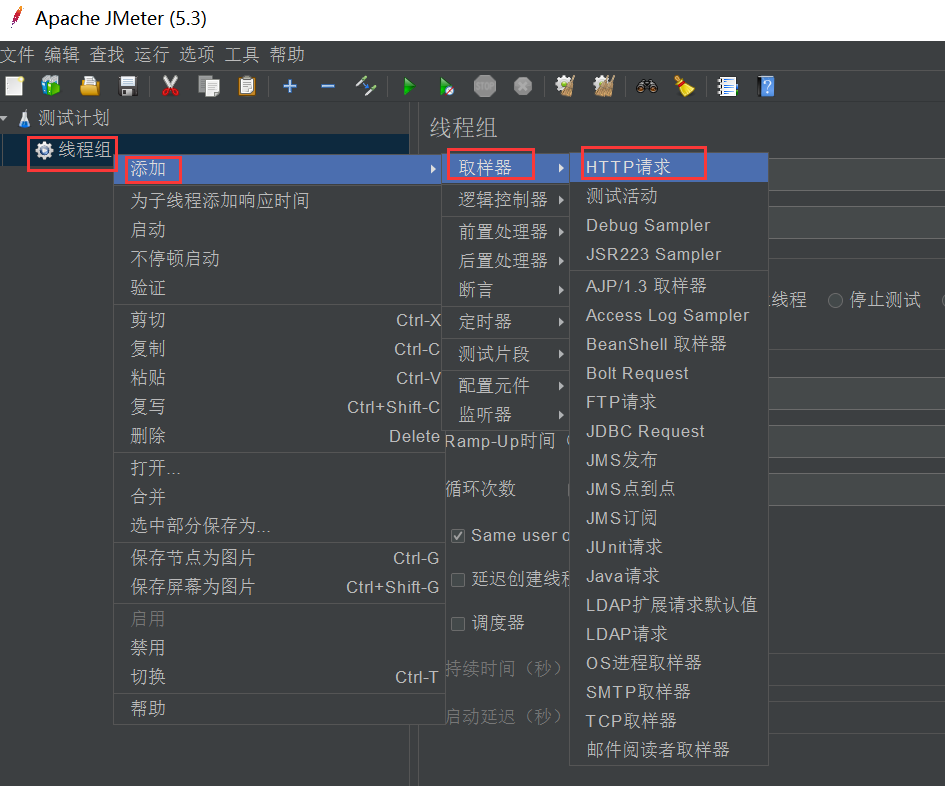Enable the Same user on each iteration checkbox

[x=457, y=535]
